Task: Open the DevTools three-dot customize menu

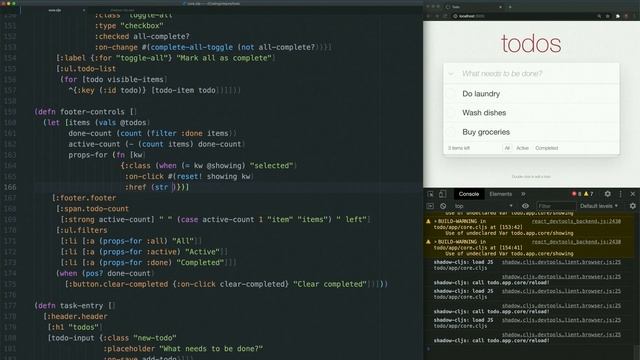Action: [620, 194]
